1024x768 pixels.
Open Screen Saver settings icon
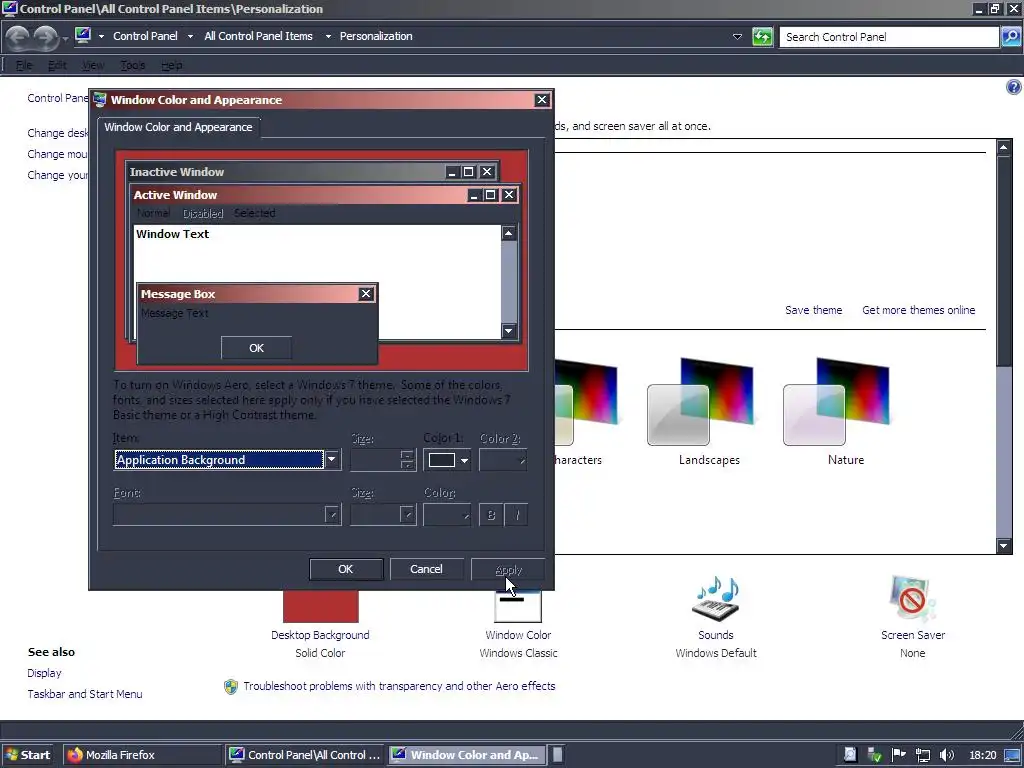pos(912,599)
